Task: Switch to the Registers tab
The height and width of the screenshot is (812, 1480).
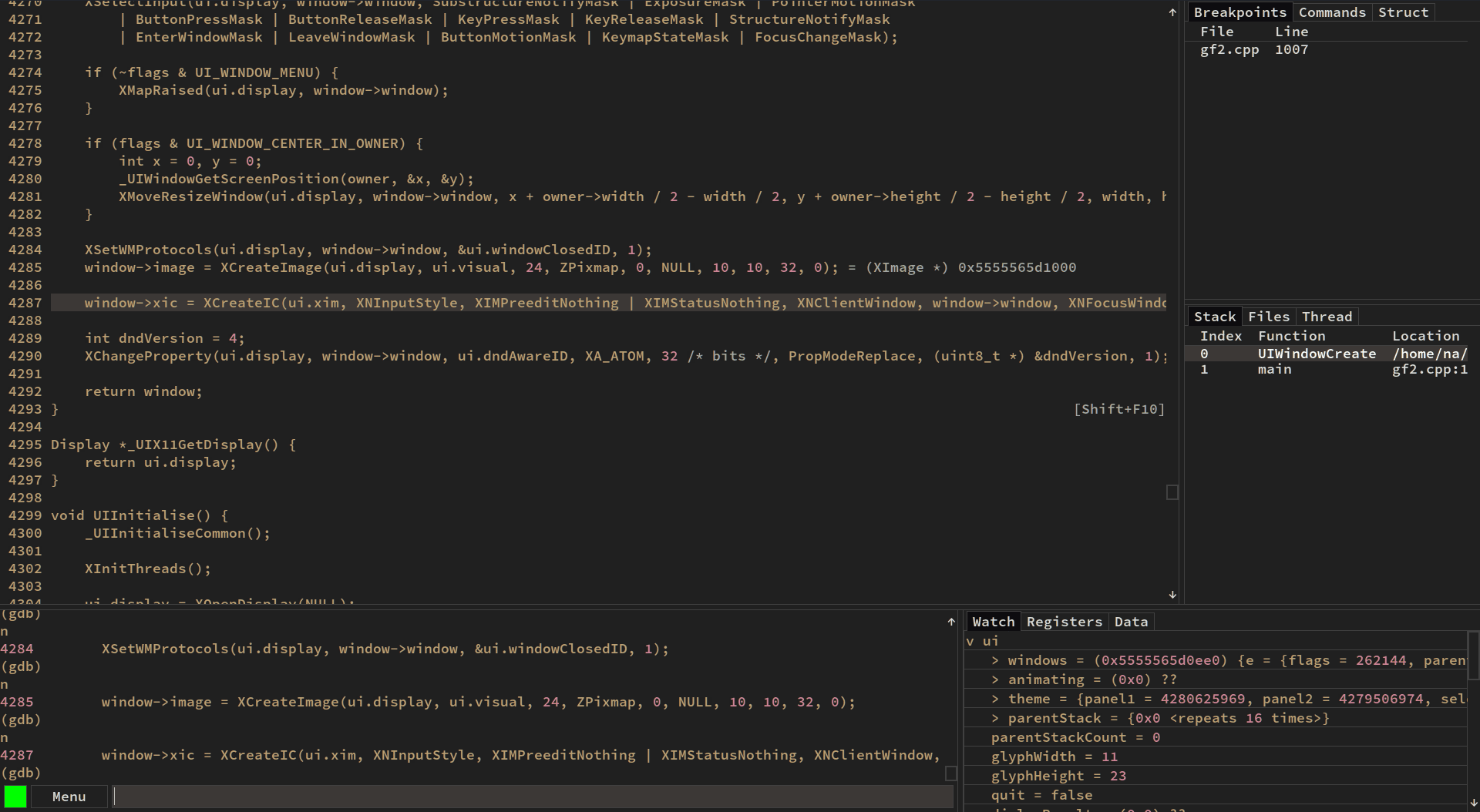Action: click(1064, 622)
